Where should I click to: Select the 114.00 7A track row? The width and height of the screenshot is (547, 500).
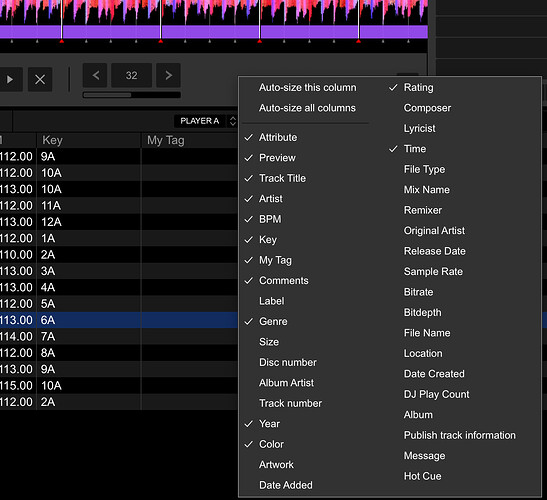point(119,337)
